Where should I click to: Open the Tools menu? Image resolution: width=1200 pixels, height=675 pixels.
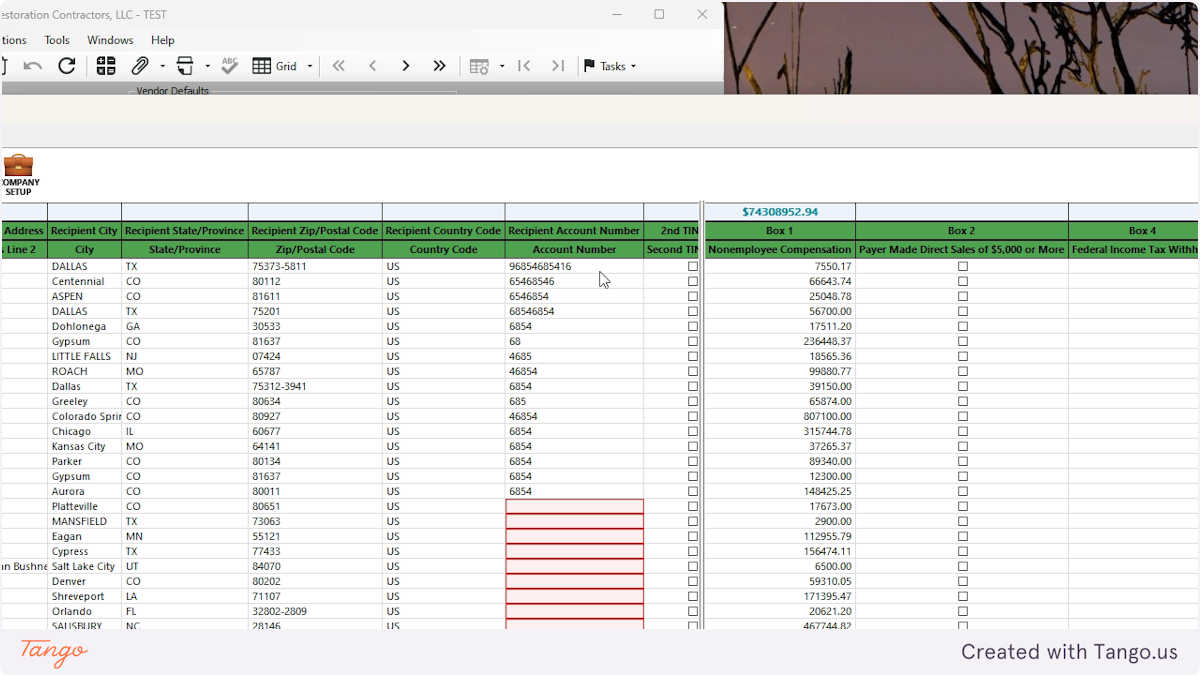tap(57, 40)
